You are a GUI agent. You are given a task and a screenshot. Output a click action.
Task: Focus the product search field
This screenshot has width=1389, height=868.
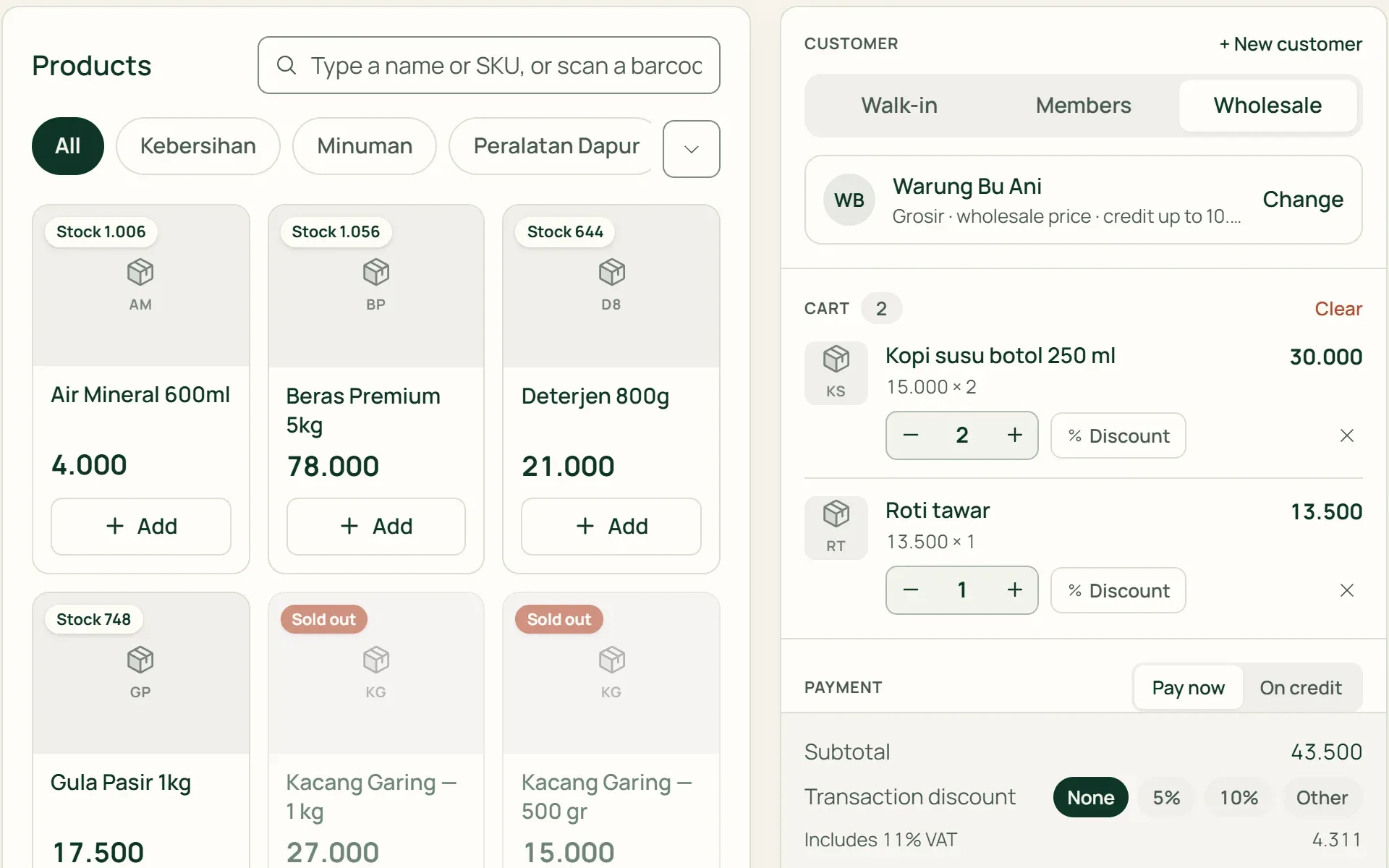[489, 65]
